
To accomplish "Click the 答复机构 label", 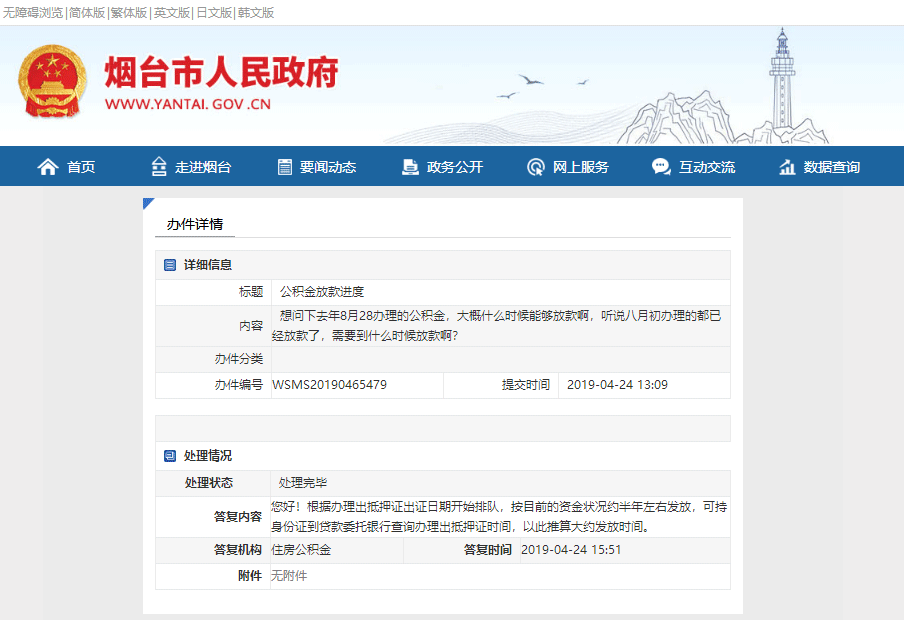I will pyautogui.click(x=238, y=550).
